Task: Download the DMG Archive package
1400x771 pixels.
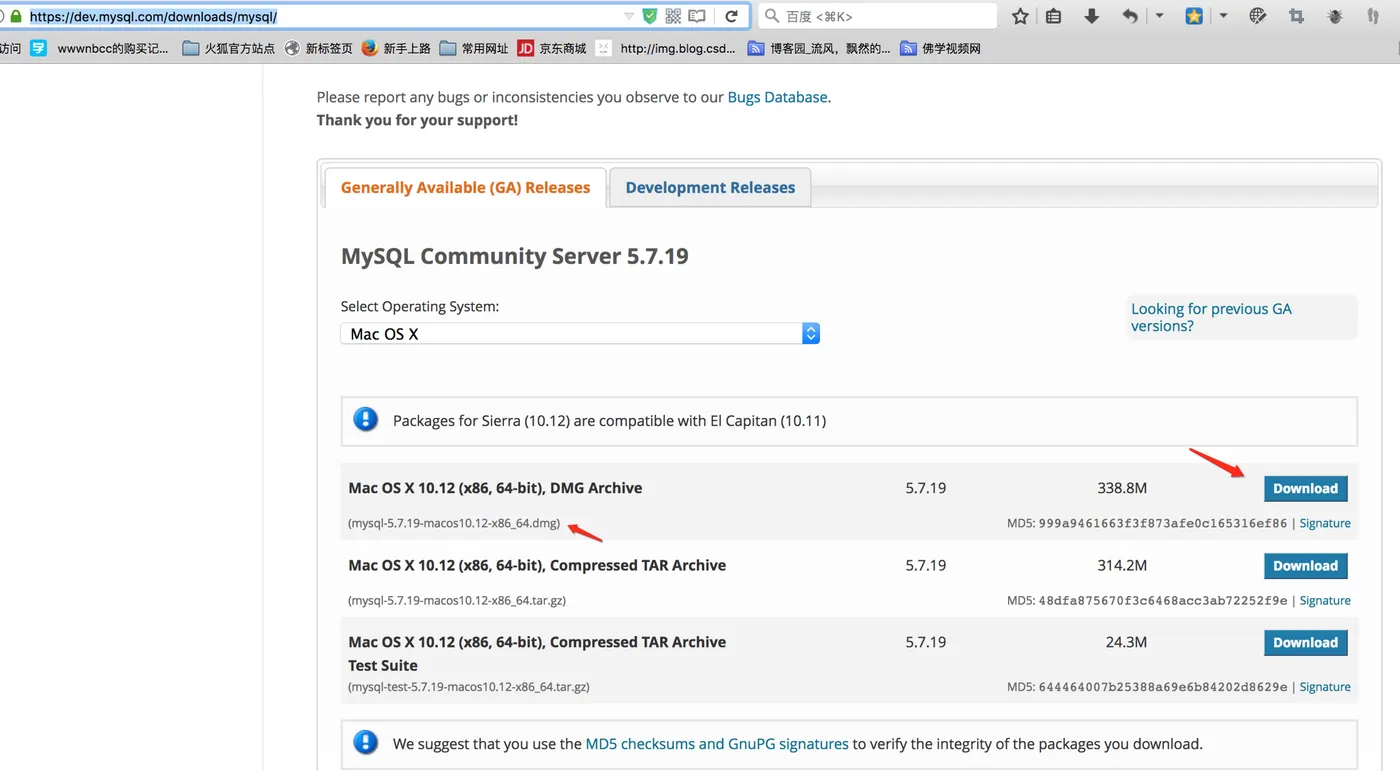Action: pyautogui.click(x=1305, y=489)
